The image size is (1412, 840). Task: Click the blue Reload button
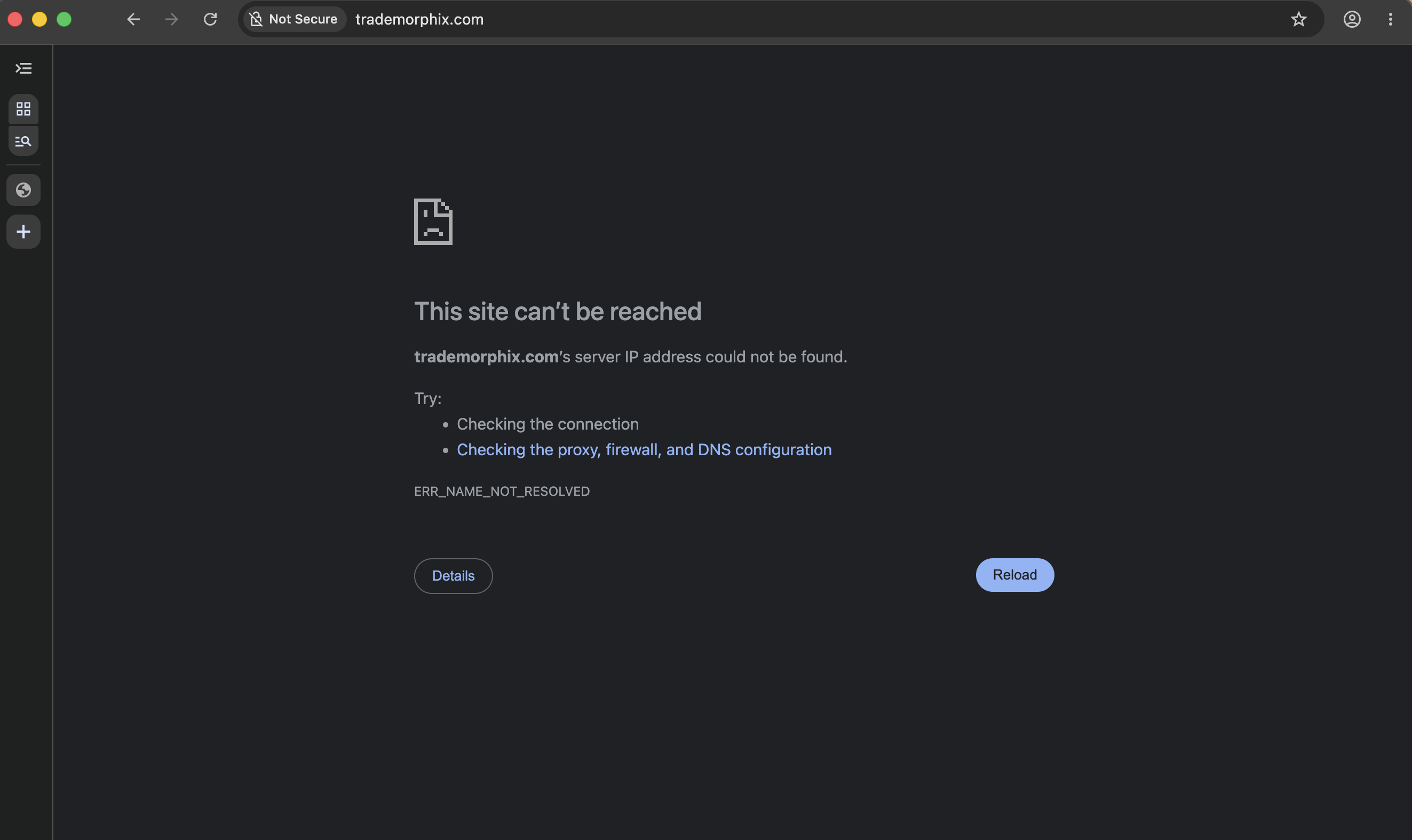(1015, 575)
